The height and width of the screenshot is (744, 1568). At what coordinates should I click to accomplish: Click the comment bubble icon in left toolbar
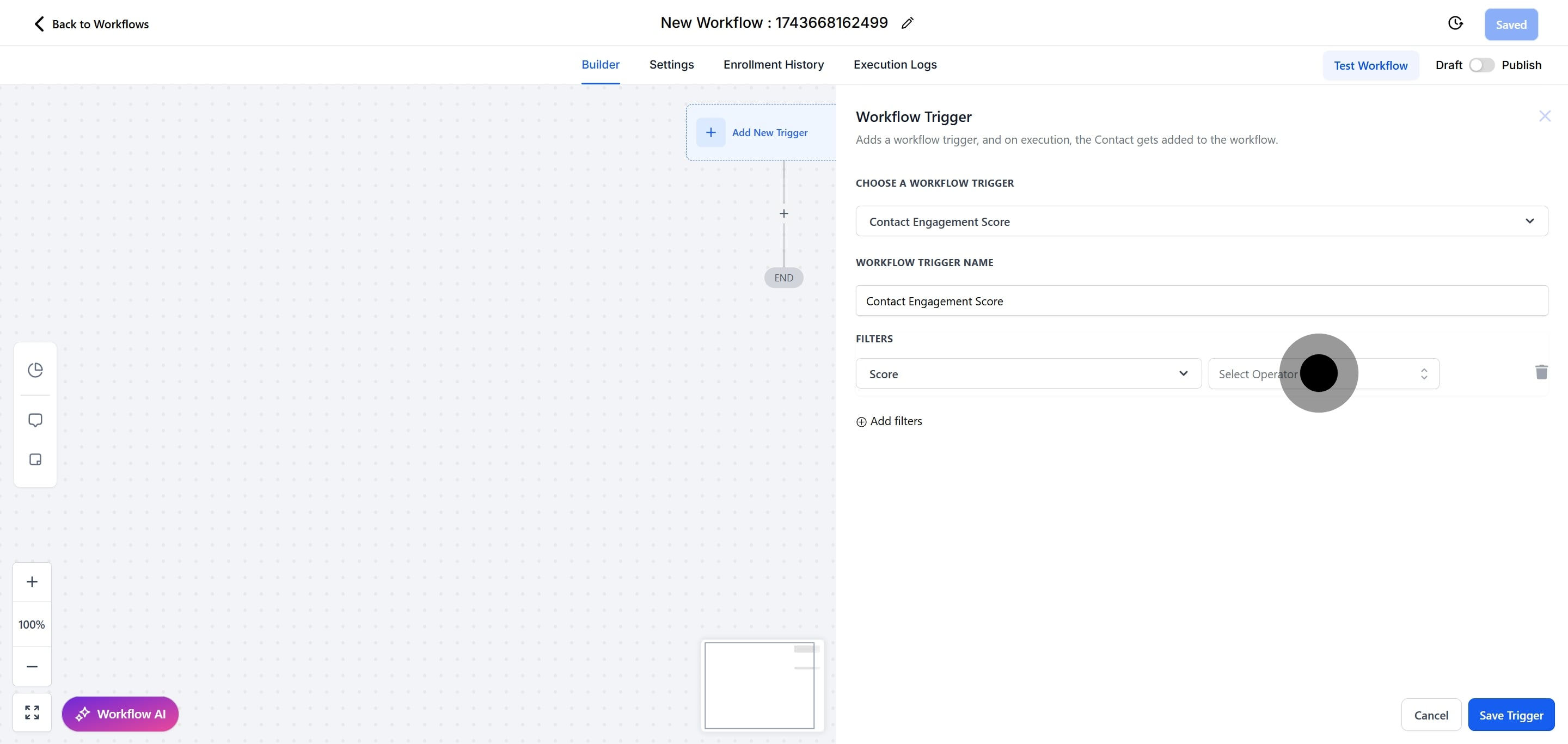tap(35, 420)
